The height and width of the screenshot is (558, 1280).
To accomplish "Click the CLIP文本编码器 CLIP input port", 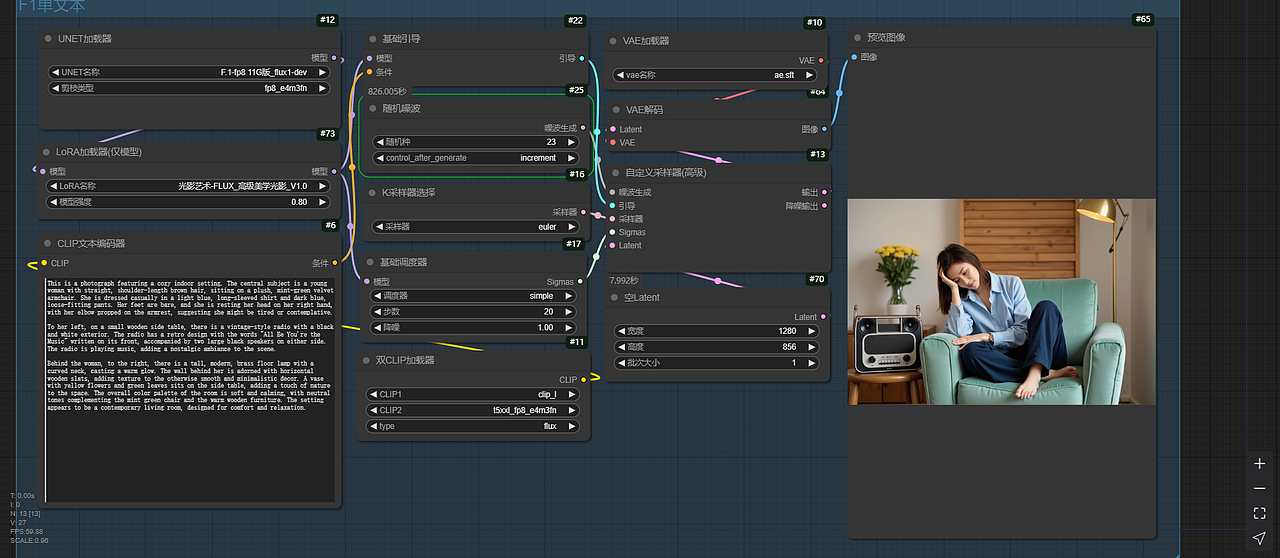I will tap(44, 263).
